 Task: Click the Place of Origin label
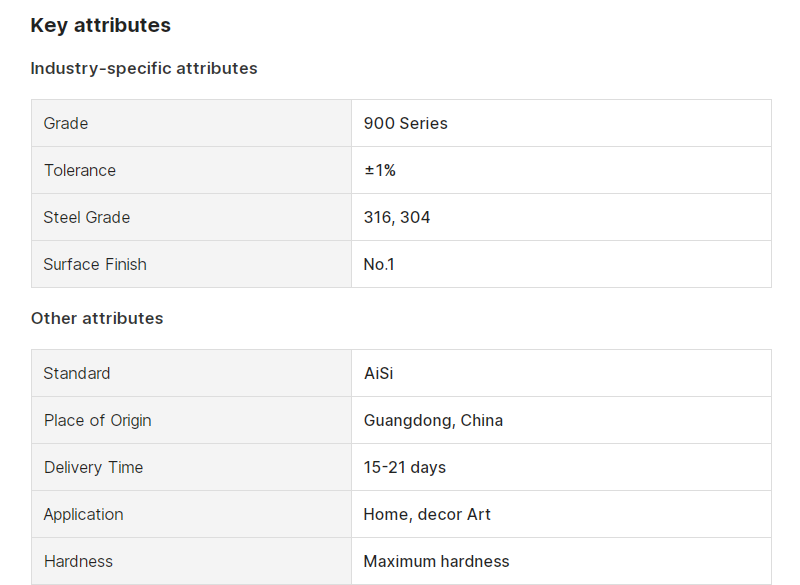97,420
